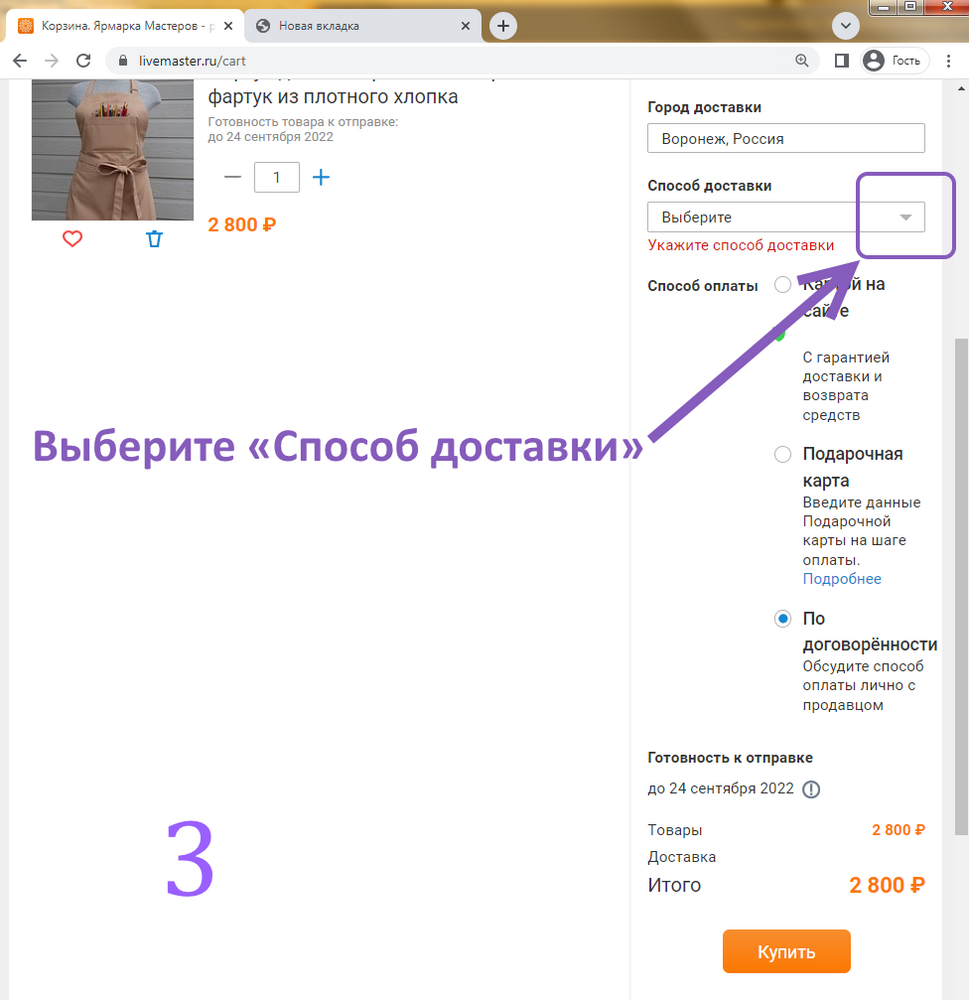Open a new tab with plus button

tap(503, 26)
